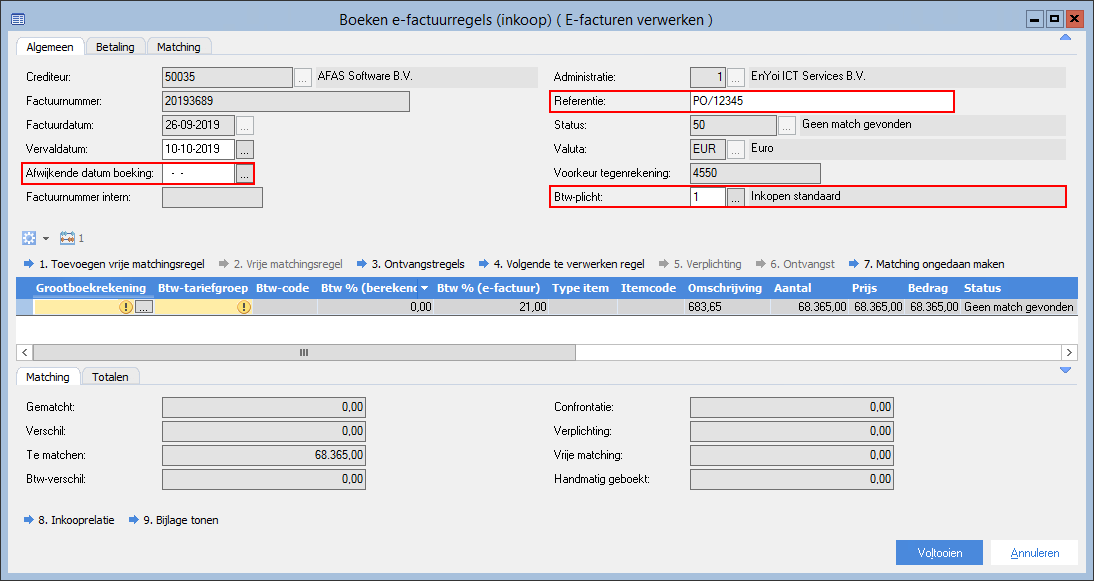Click the Te matchen value 68.365,00
Image resolution: width=1094 pixels, height=581 pixels.
point(264,455)
